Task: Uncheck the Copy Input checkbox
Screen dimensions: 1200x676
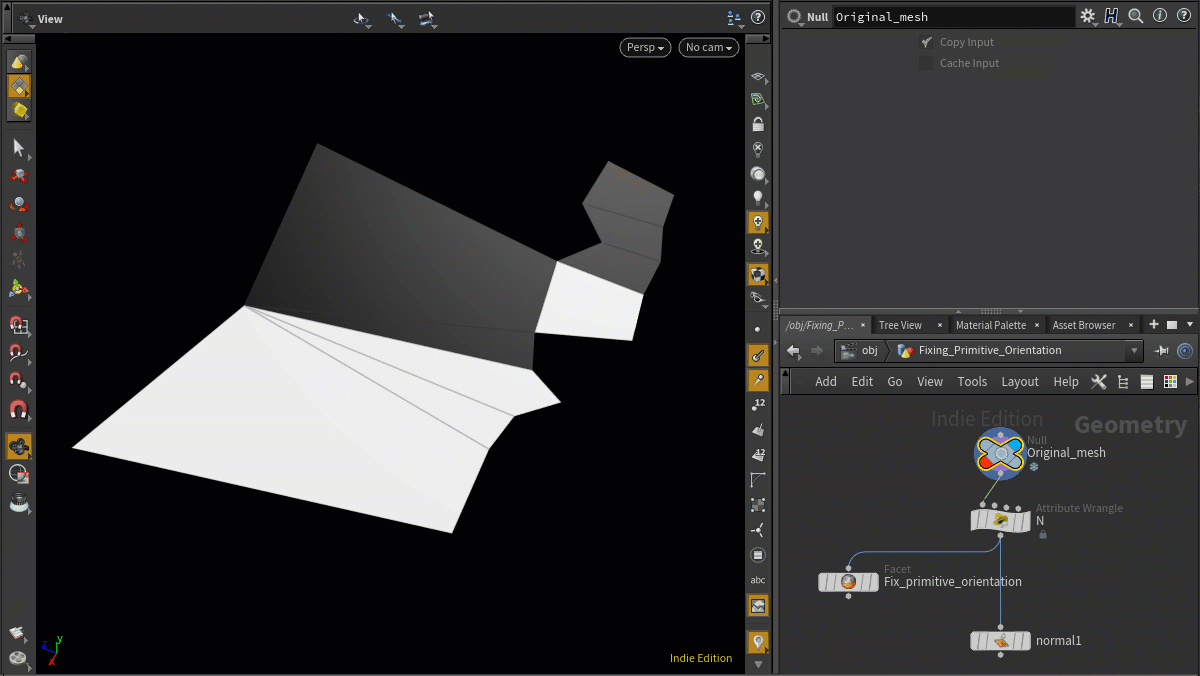Action: [x=926, y=42]
